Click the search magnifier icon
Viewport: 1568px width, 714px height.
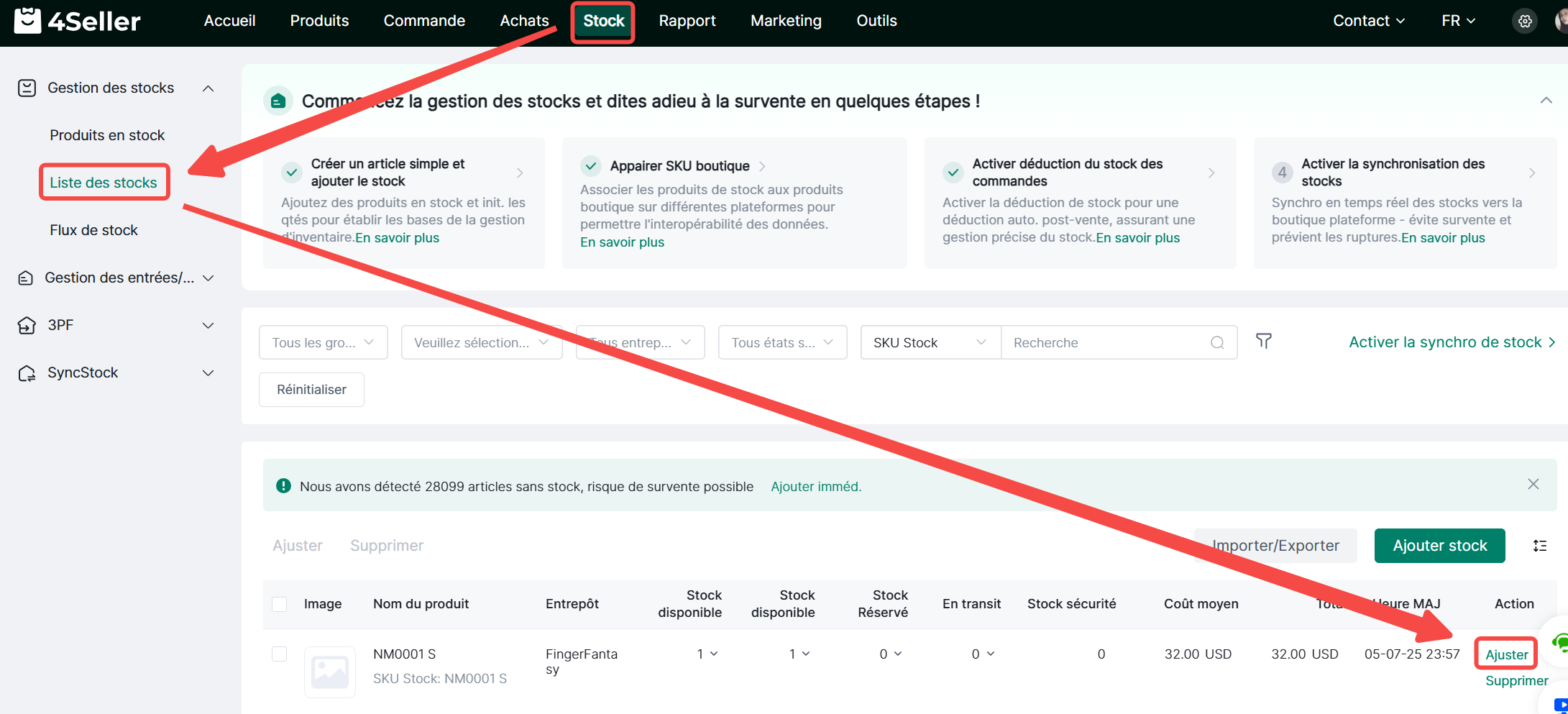coord(1216,343)
